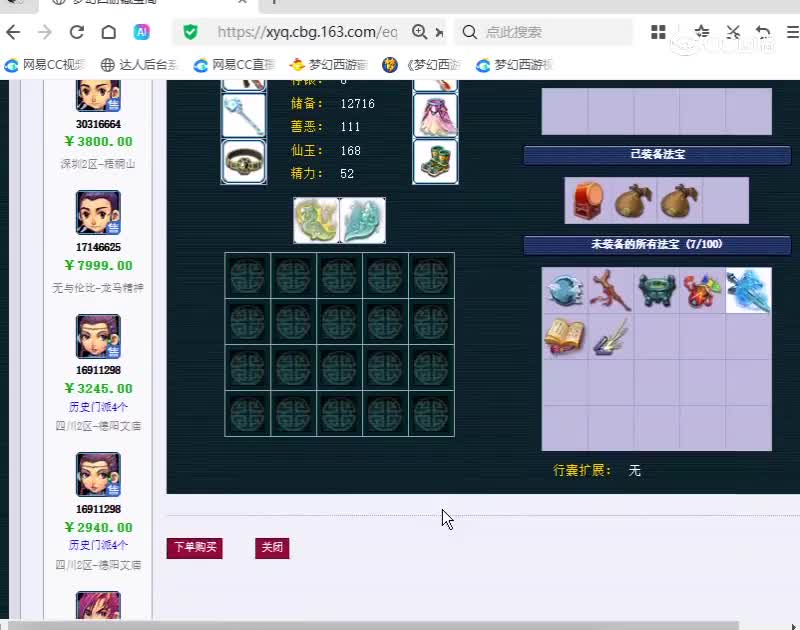The height and width of the screenshot is (630, 800).
Task: Select the colorful red crab-like treasure
Action: [x=703, y=290]
